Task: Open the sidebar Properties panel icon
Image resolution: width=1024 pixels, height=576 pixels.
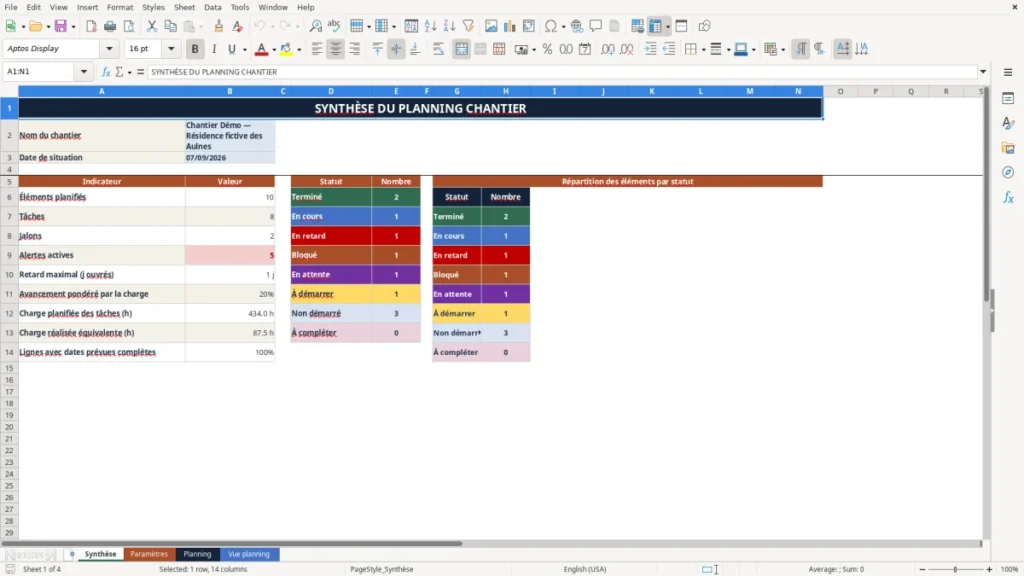Action: click(1008, 99)
